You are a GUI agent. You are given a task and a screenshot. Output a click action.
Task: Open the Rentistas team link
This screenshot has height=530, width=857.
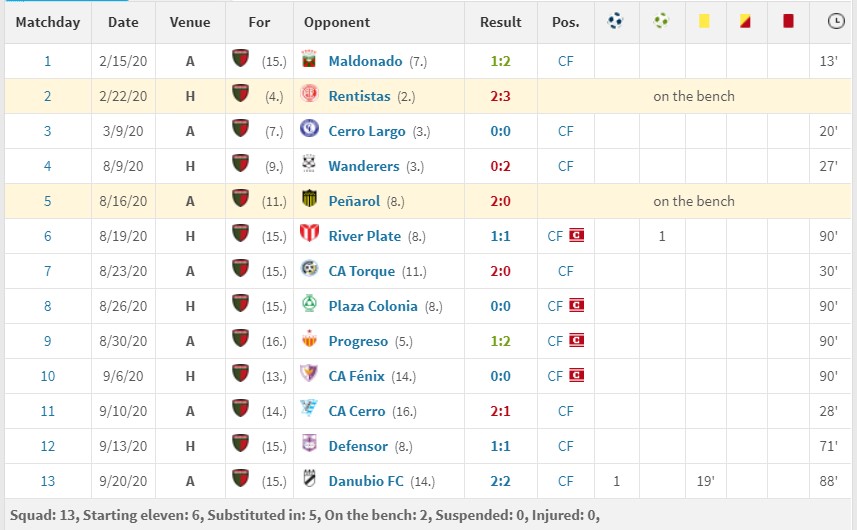click(x=360, y=96)
